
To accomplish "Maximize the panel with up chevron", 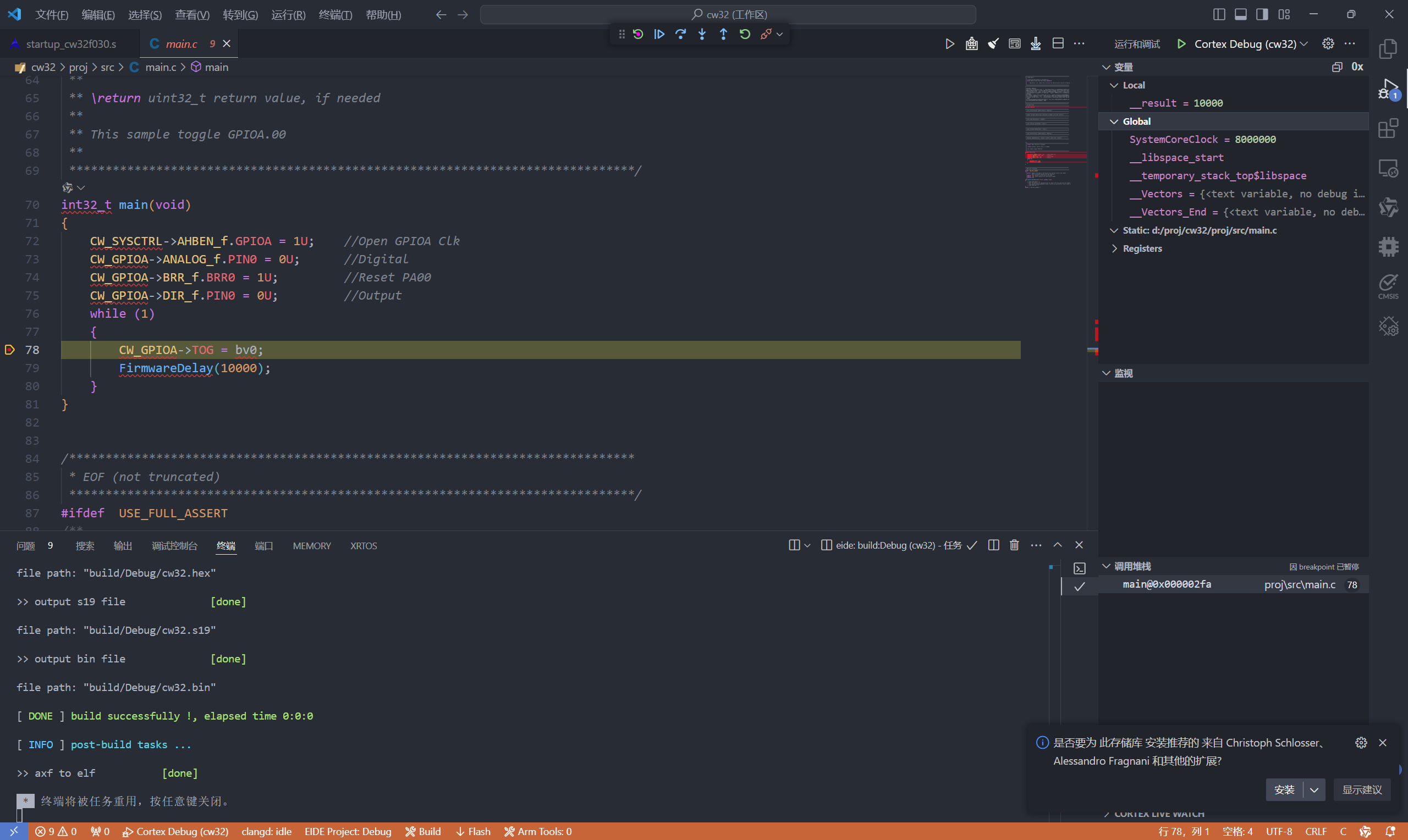I will pos(1058,545).
